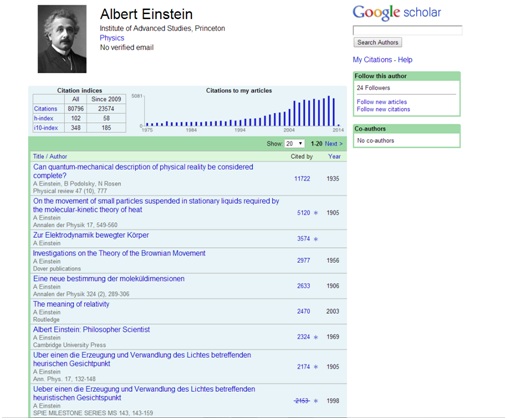Screen dimensions: 507x420
Task: Open the i10-index link
Action: point(46,128)
